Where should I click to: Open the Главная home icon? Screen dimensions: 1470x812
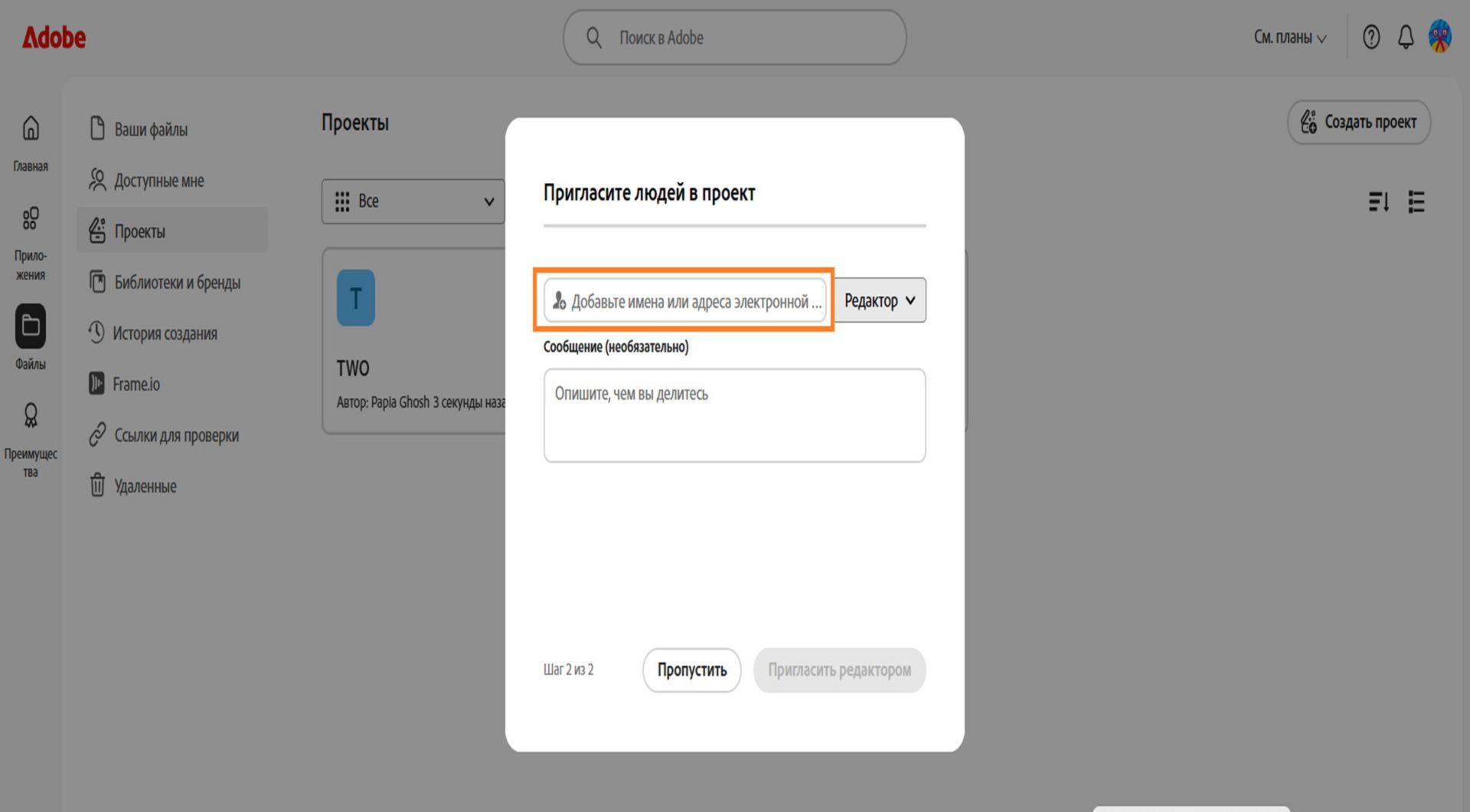[x=31, y=129]
